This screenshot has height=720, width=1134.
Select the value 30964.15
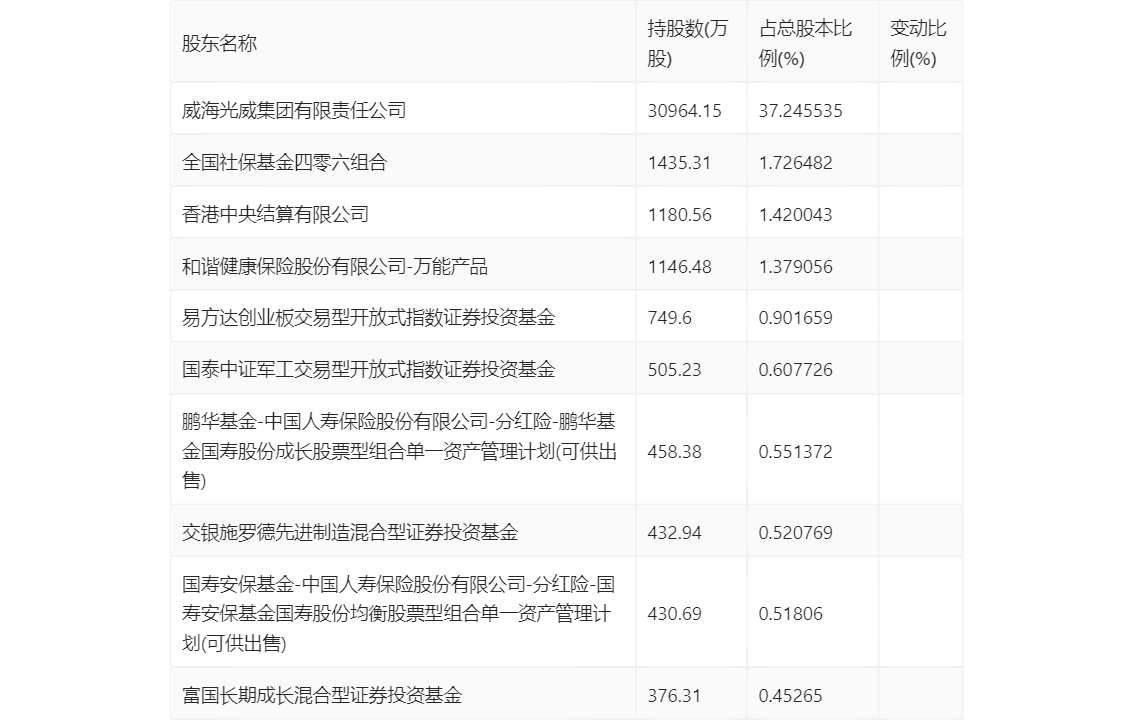[684, 111]
